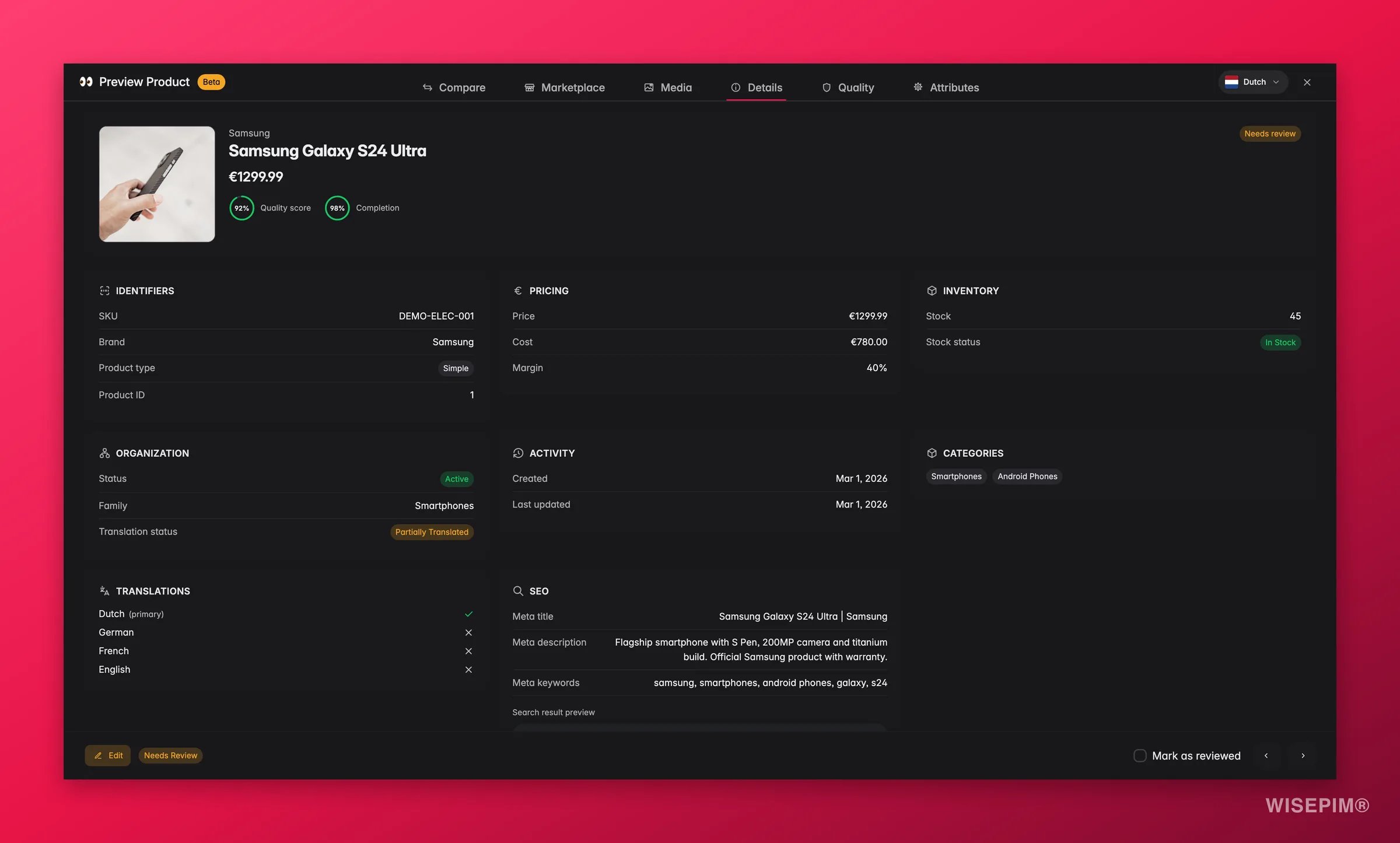Check the Mark as reviewed checkbox
Viewport: 1400px width, 843px height.
tap(1140, 755)
